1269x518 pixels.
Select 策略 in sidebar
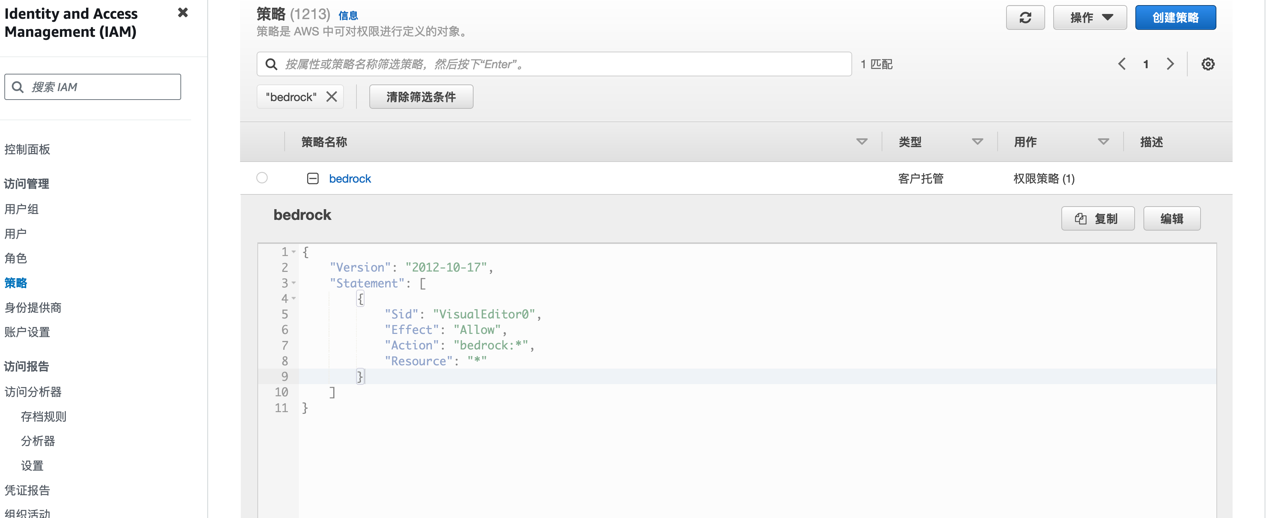15,283
